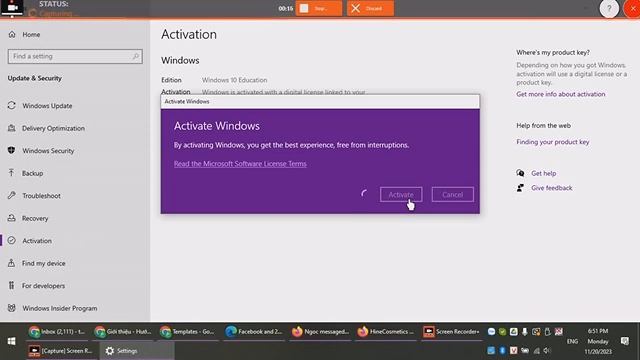Screen dimensions: 640x360
Task: Click the Home house icon
Action: 12,34
